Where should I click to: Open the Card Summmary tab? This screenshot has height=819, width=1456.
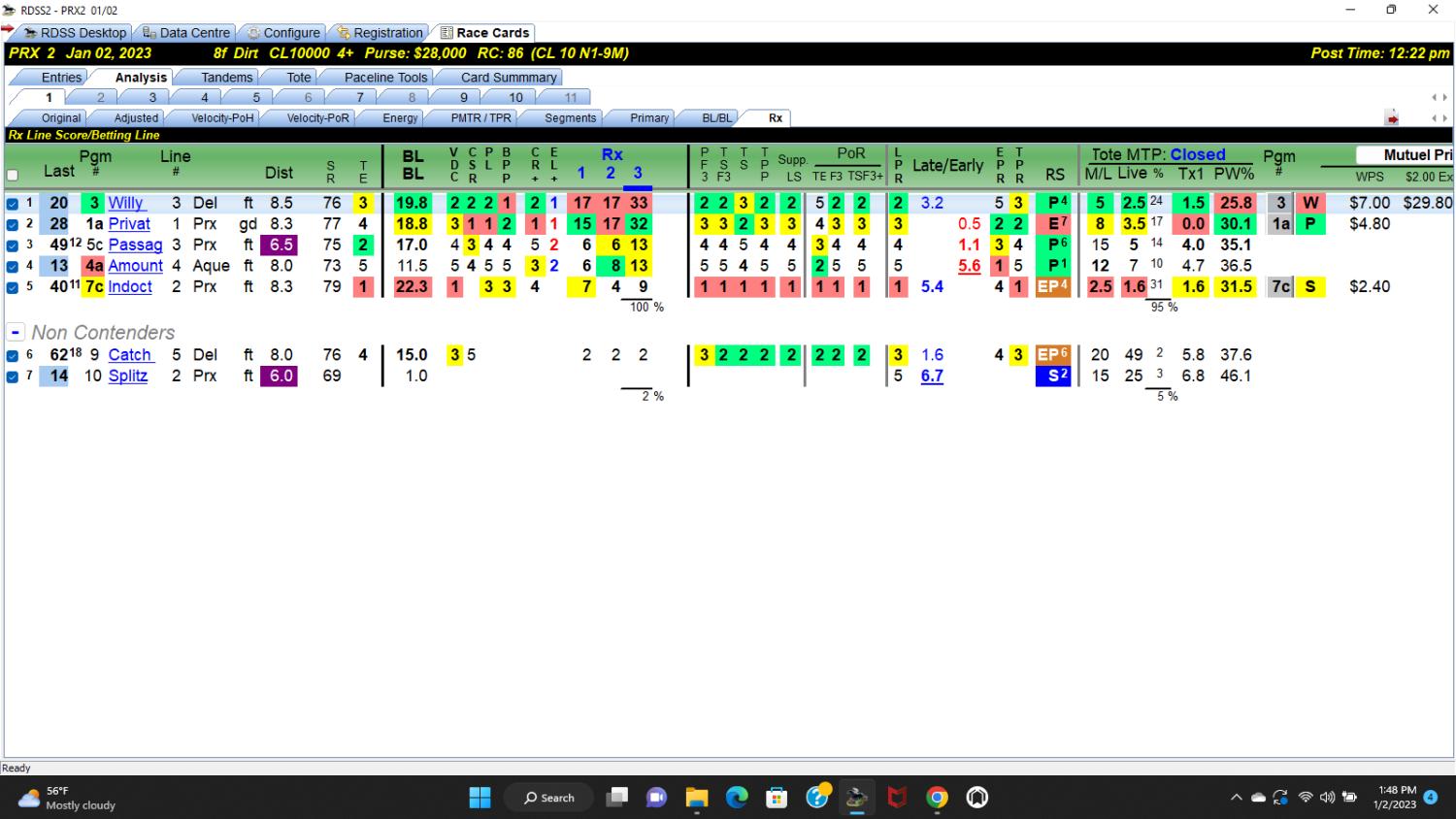(508, 78)
